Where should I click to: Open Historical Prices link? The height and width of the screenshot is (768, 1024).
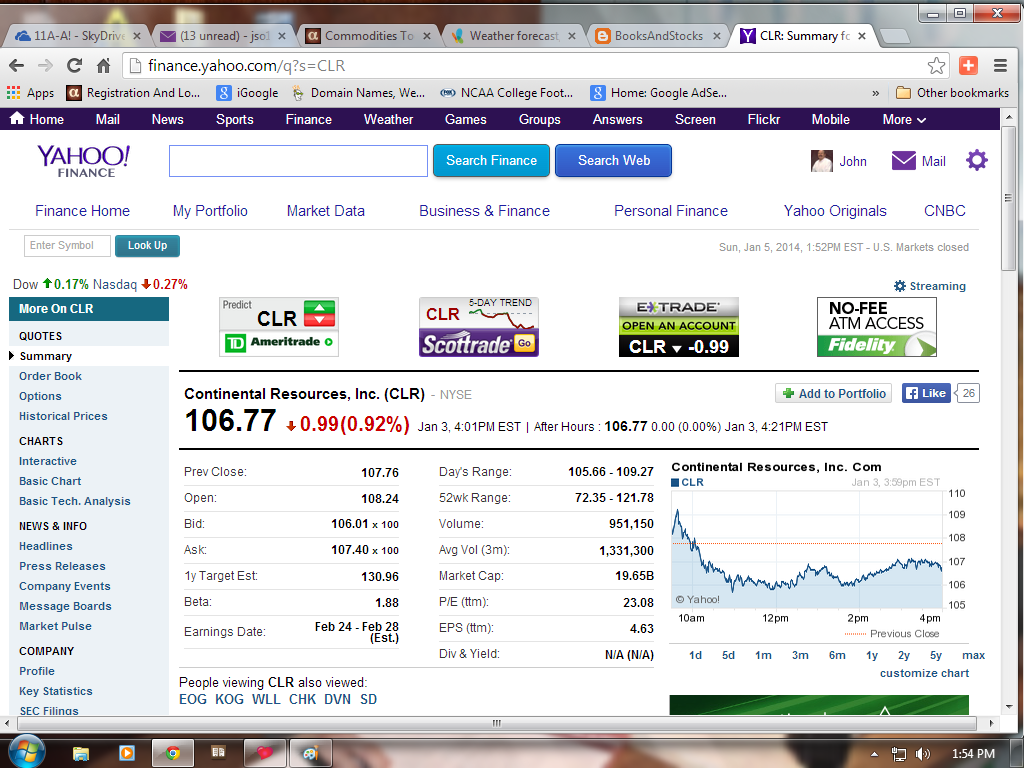click(x=63, y=416)
